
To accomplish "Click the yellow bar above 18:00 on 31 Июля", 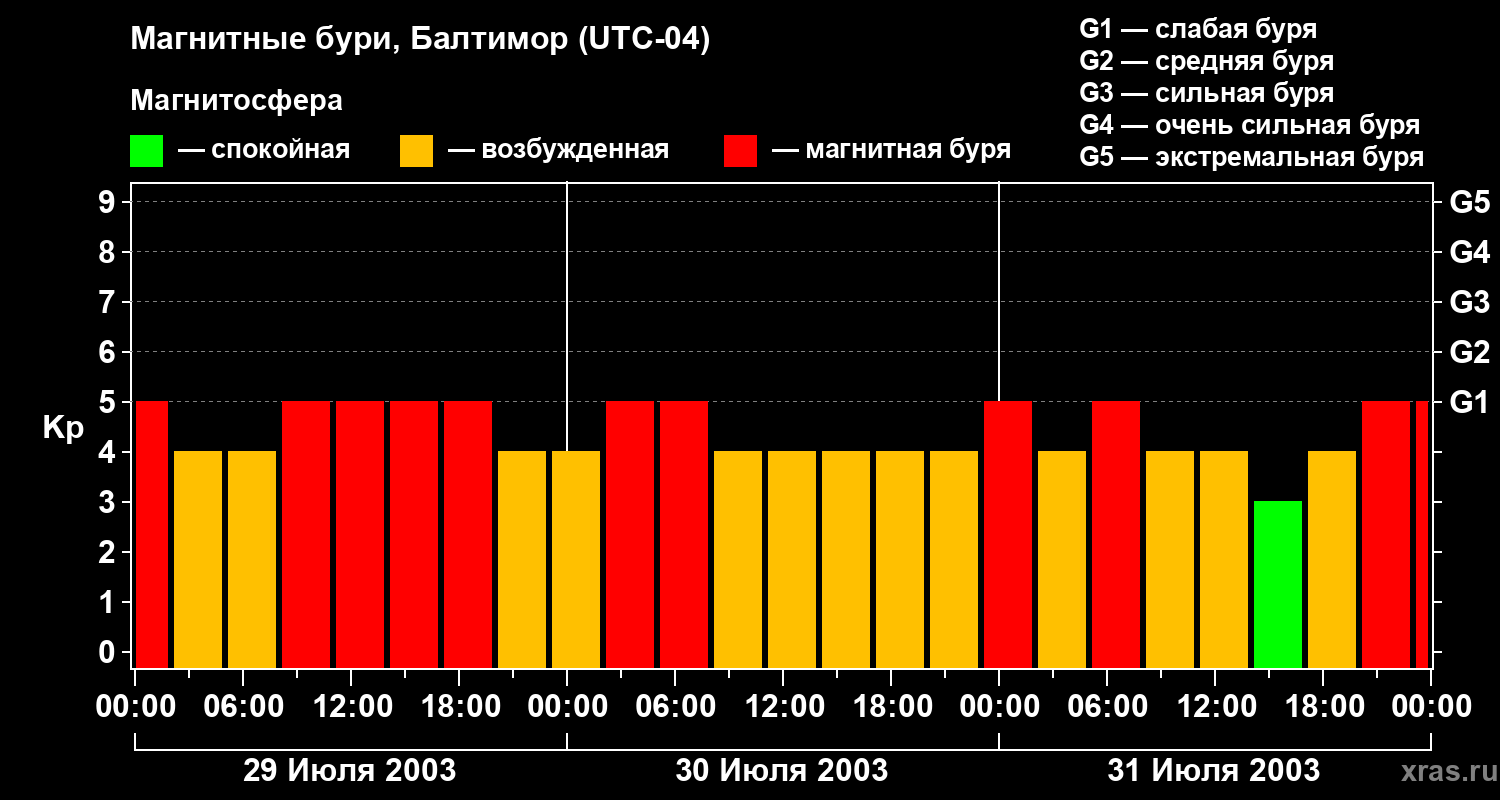I will click(1332, 559).
